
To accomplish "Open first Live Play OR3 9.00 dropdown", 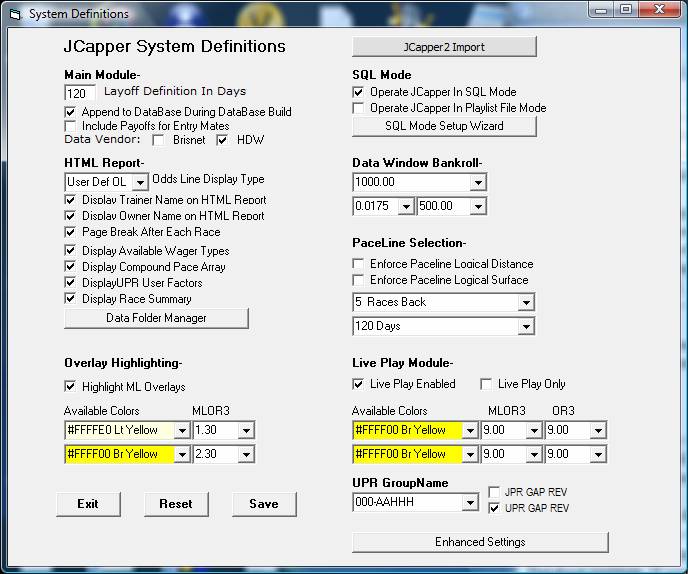I will tap(598, 430).
